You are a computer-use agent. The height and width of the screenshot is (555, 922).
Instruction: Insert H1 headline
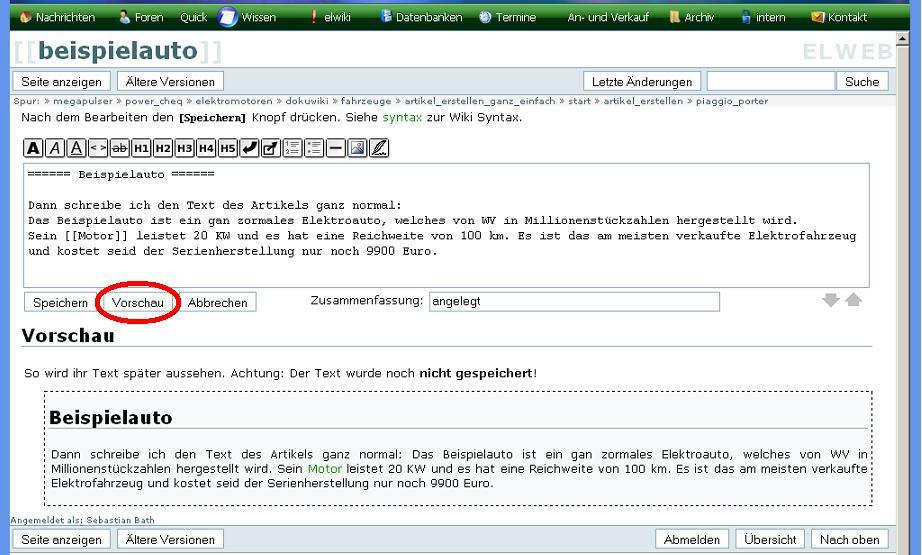[x=141, y=148]
